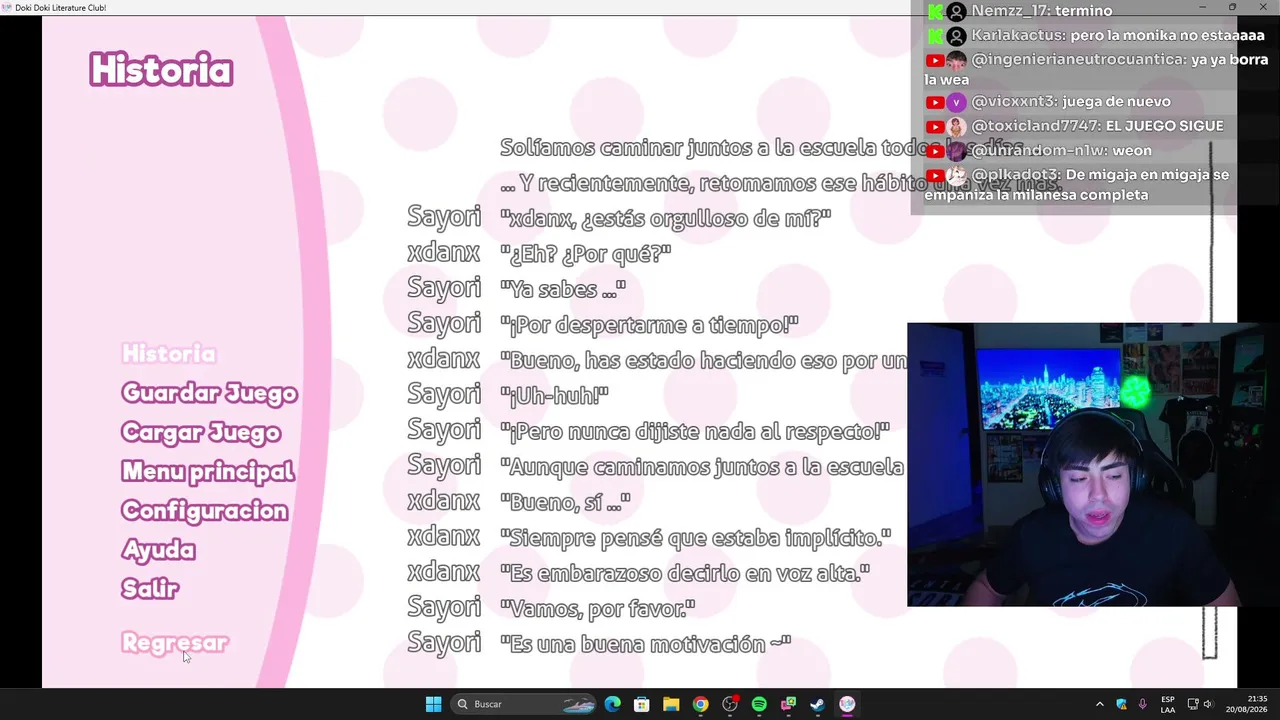Switch the ESP LAA keyboard language indicator
The height and width of the screenshot is (720, 1280).
1168,704
